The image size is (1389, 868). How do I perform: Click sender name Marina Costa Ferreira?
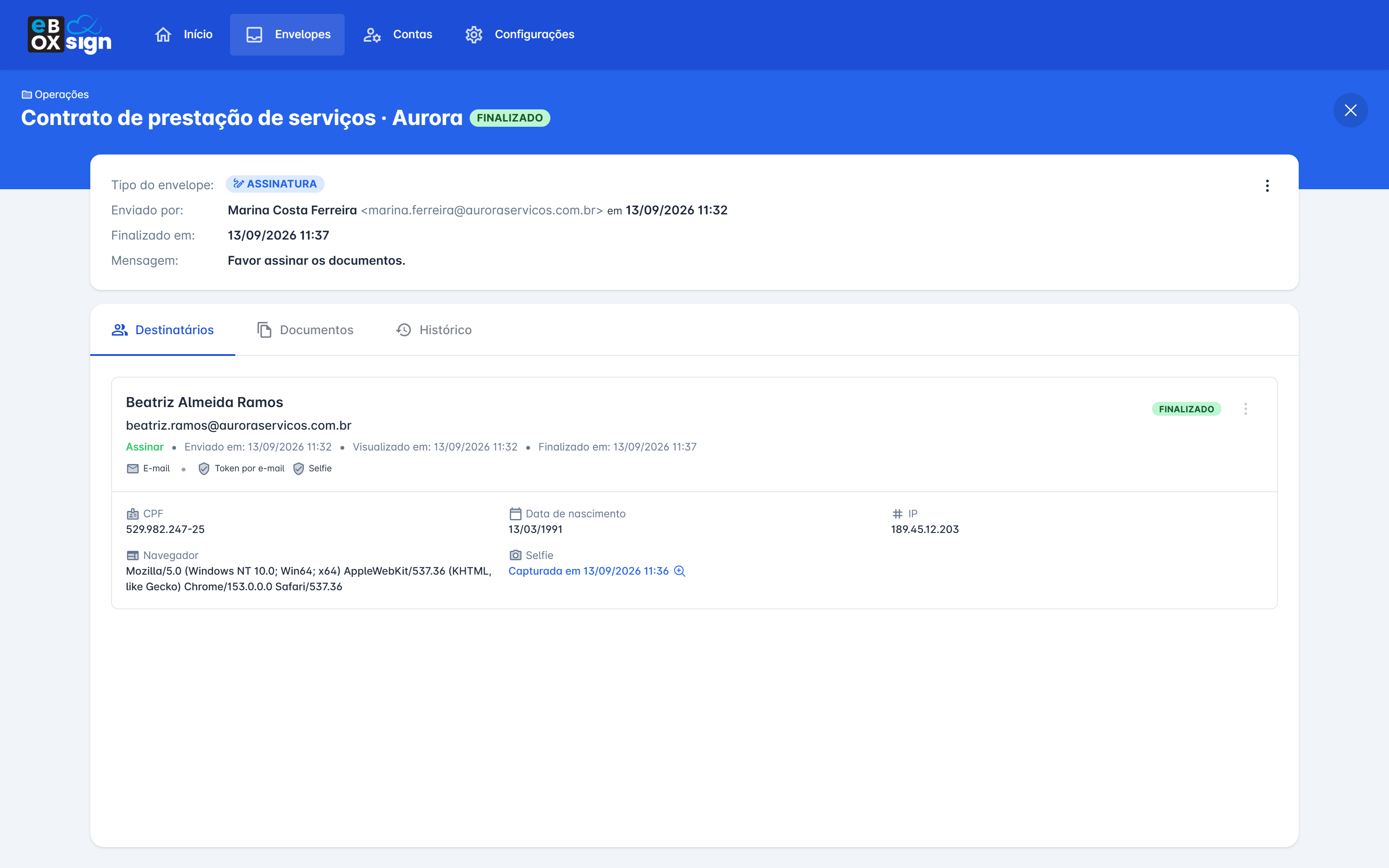point(292,210)
